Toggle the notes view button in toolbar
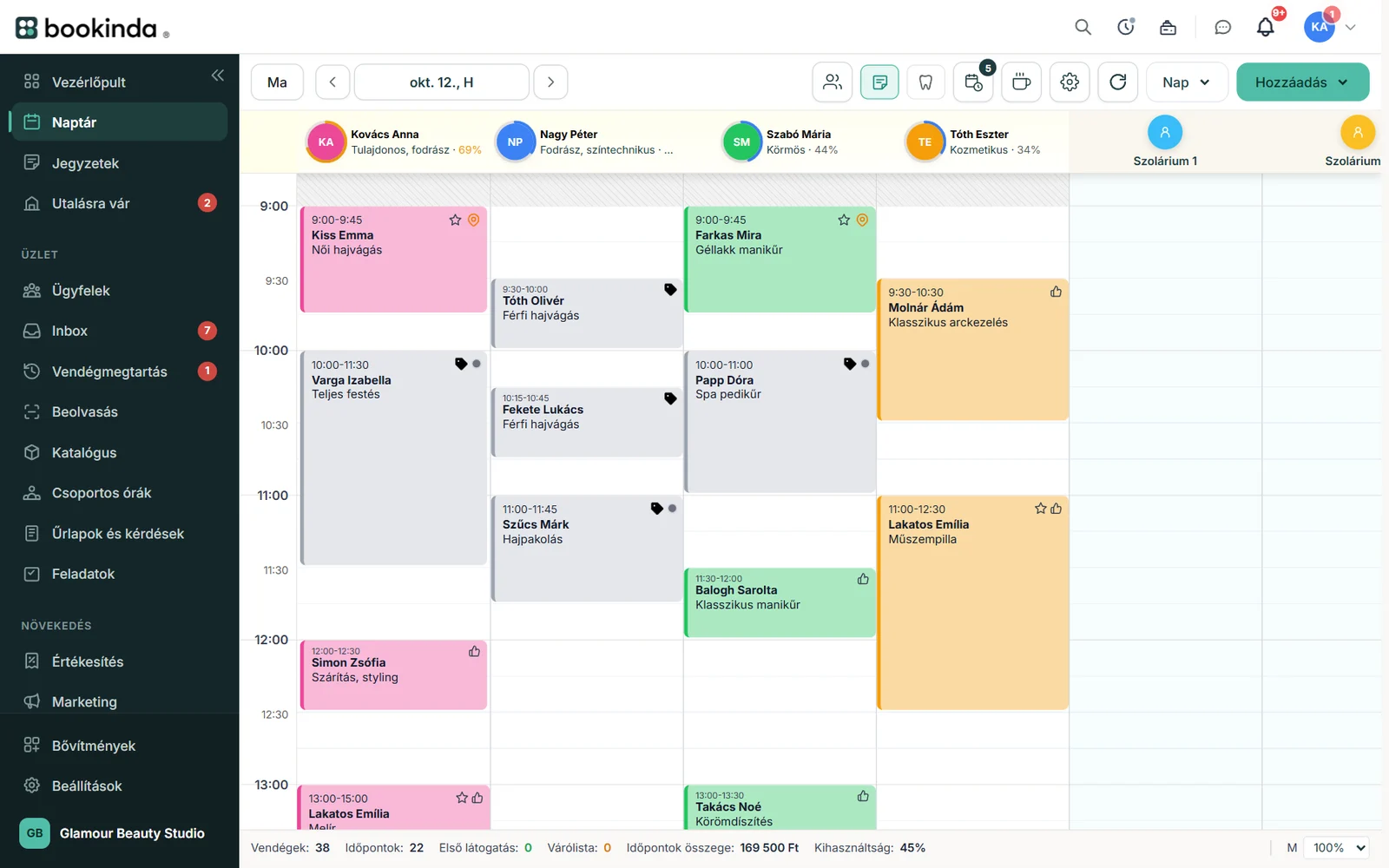Viewport: 1389px width, 868px height. click(879, 82)
